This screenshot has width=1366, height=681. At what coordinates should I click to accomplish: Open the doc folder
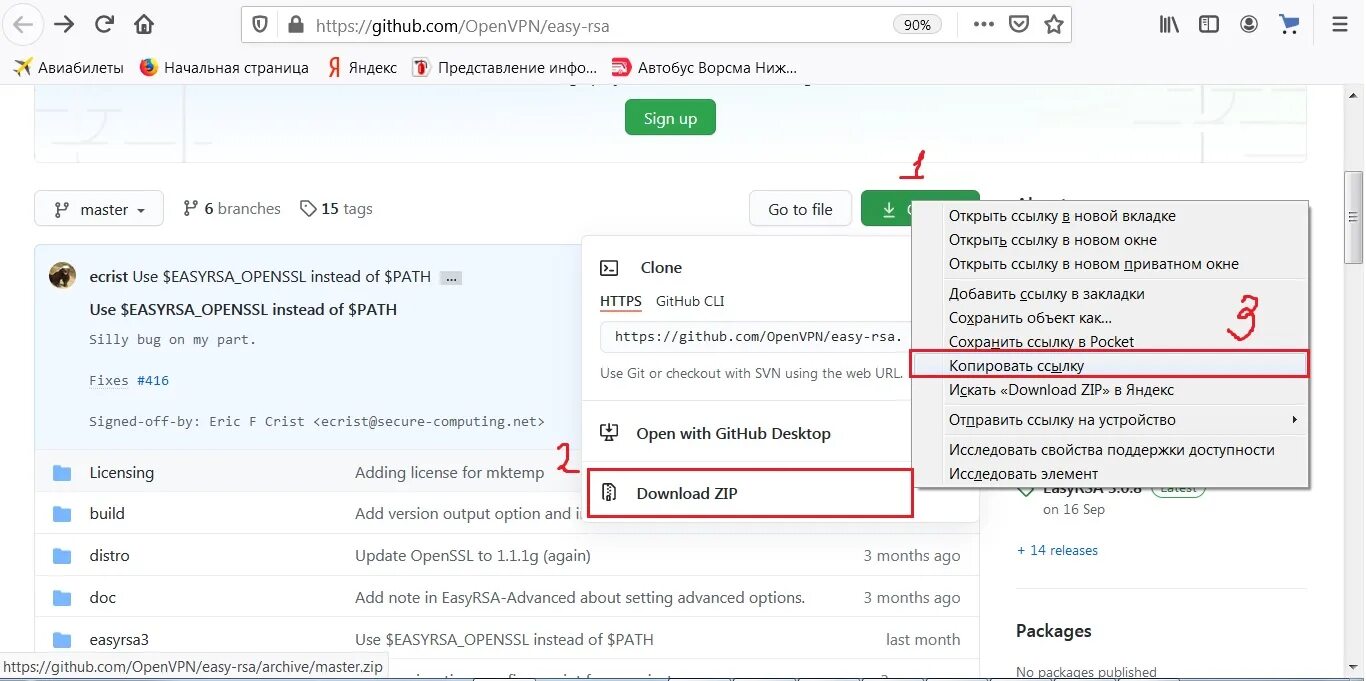point(102,597)
